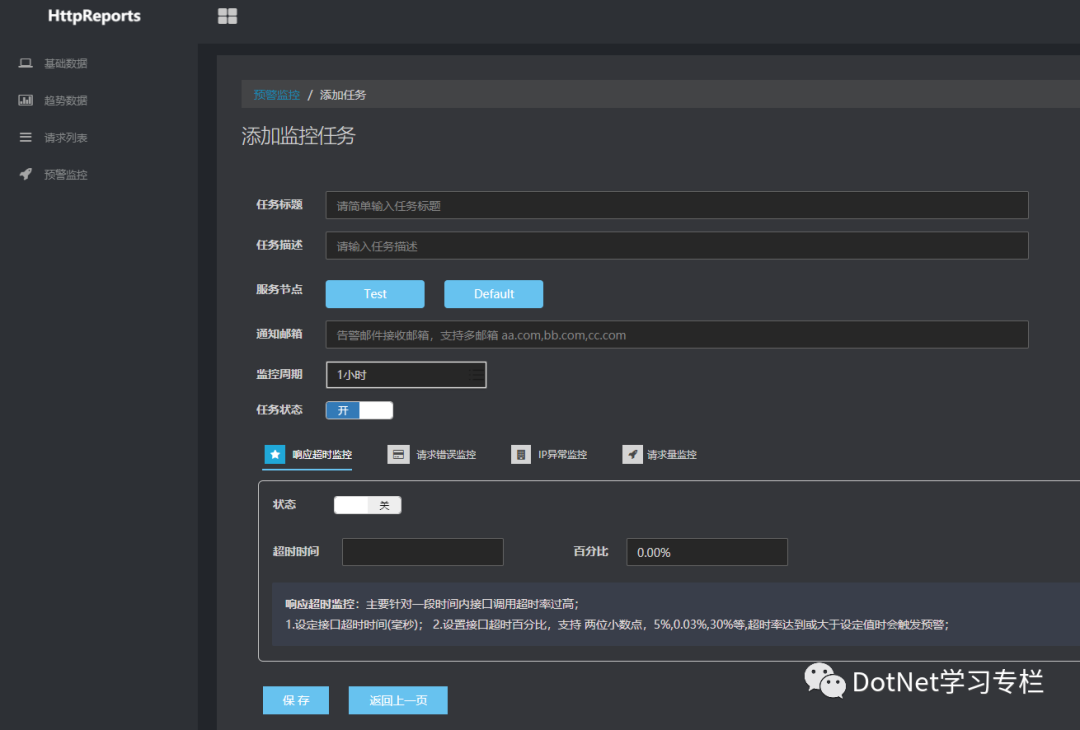
Task: Toggle the 状态 switch showing 关
Action: (368, 505)
